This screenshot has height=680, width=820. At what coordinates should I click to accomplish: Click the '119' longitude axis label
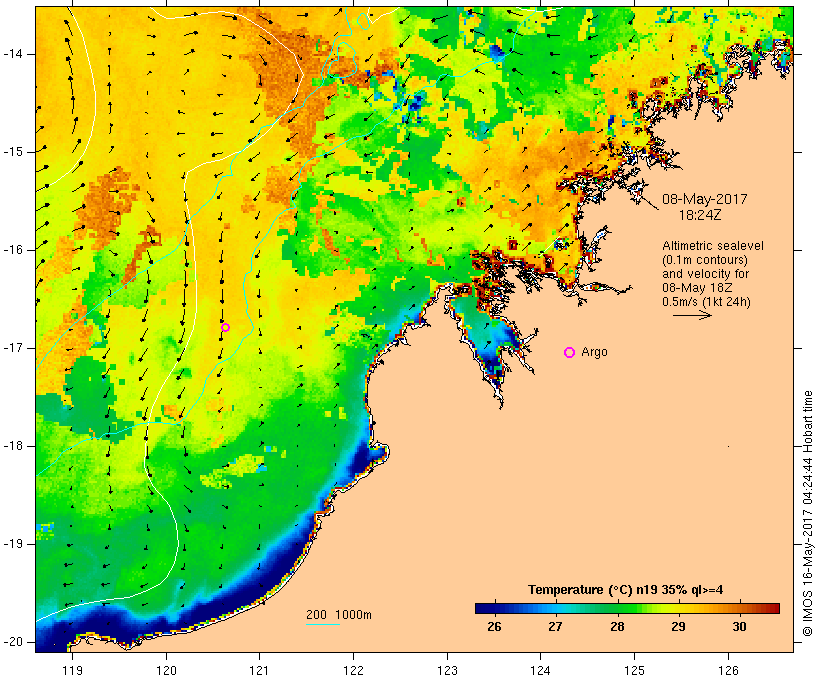coord(72,670)
